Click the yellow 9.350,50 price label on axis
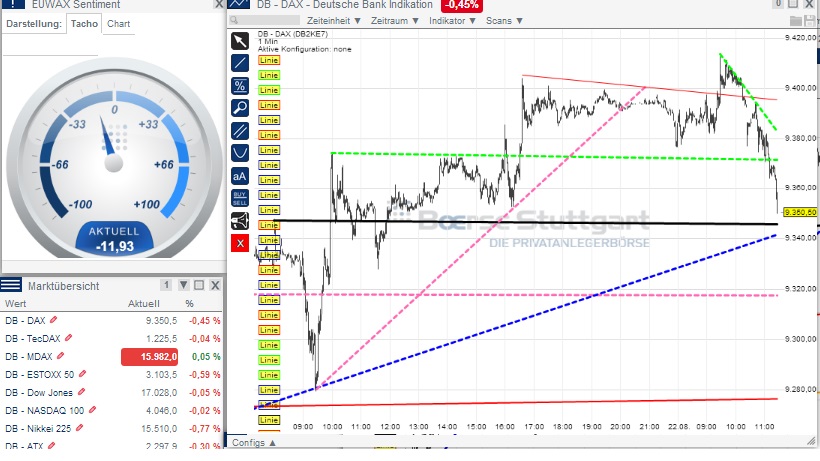Viewport: 820px width, 461px height. [x=801, y=212]
